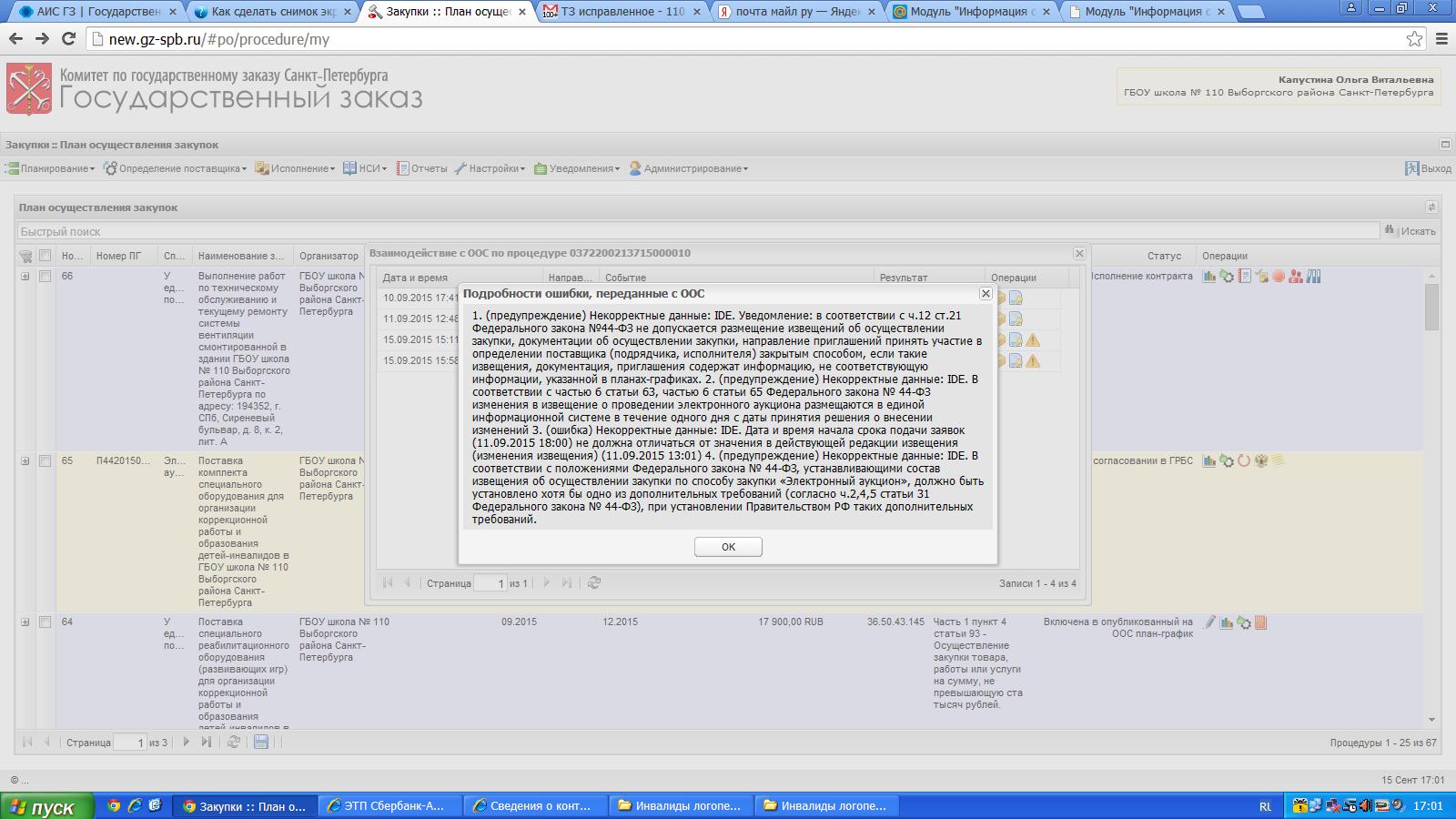This screenshot has width=1456, height=819.
Task: Click warning triangle in 15.09.2015 15:58 row
Action: point(1033,361)
